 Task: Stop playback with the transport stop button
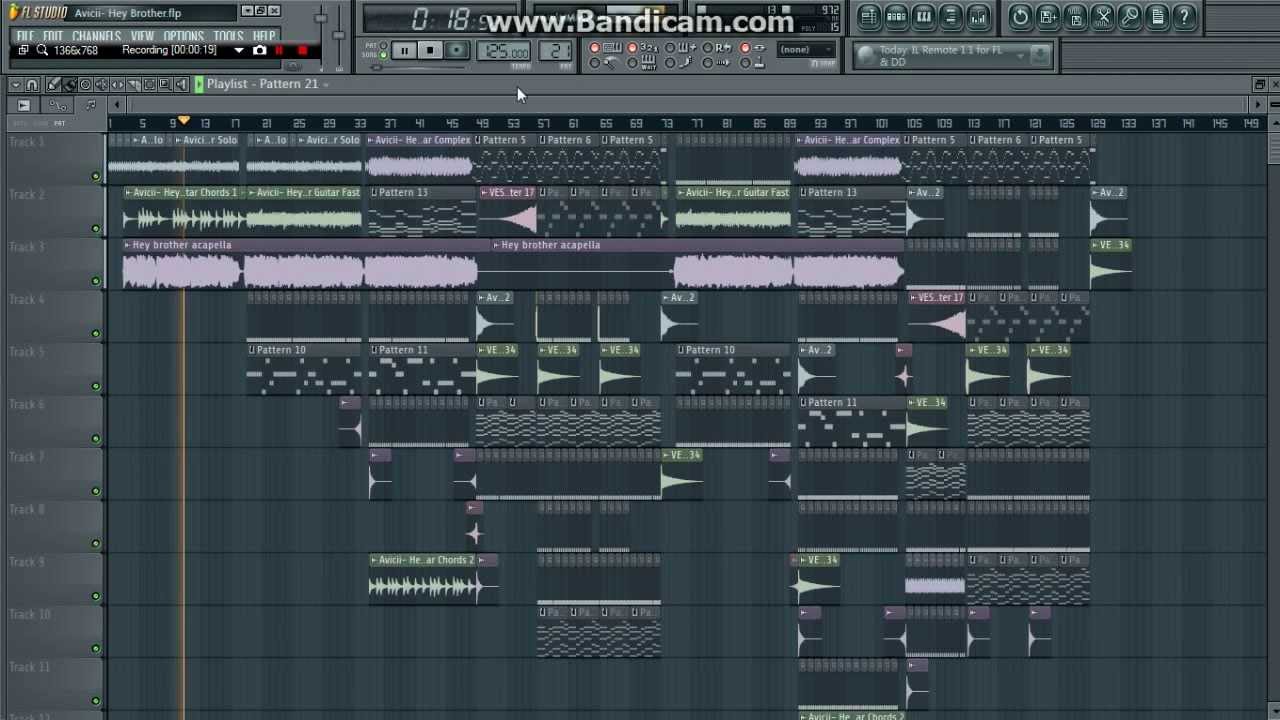[430, 50]
